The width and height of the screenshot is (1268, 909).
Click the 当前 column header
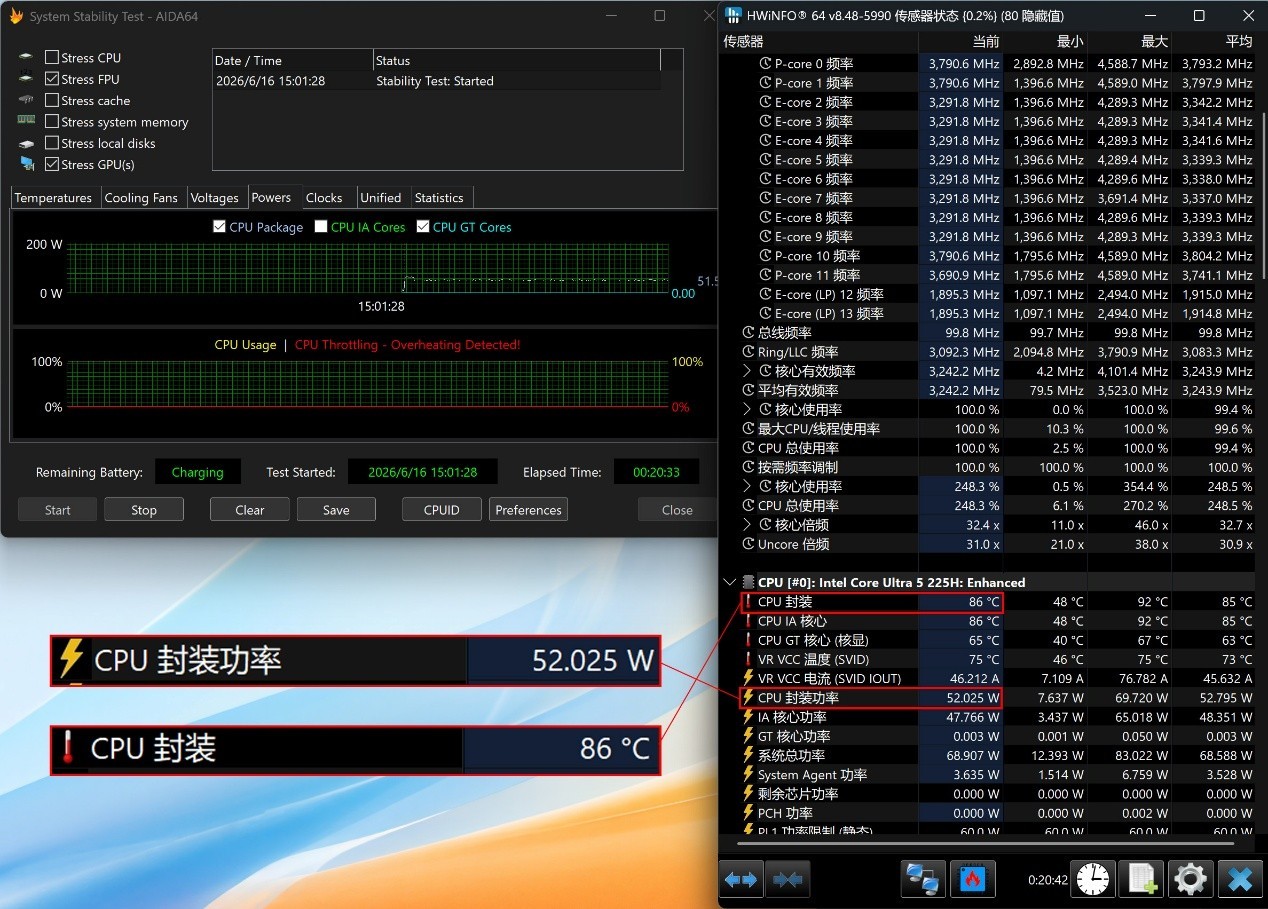pyautogui.click(x=961, y=41)
